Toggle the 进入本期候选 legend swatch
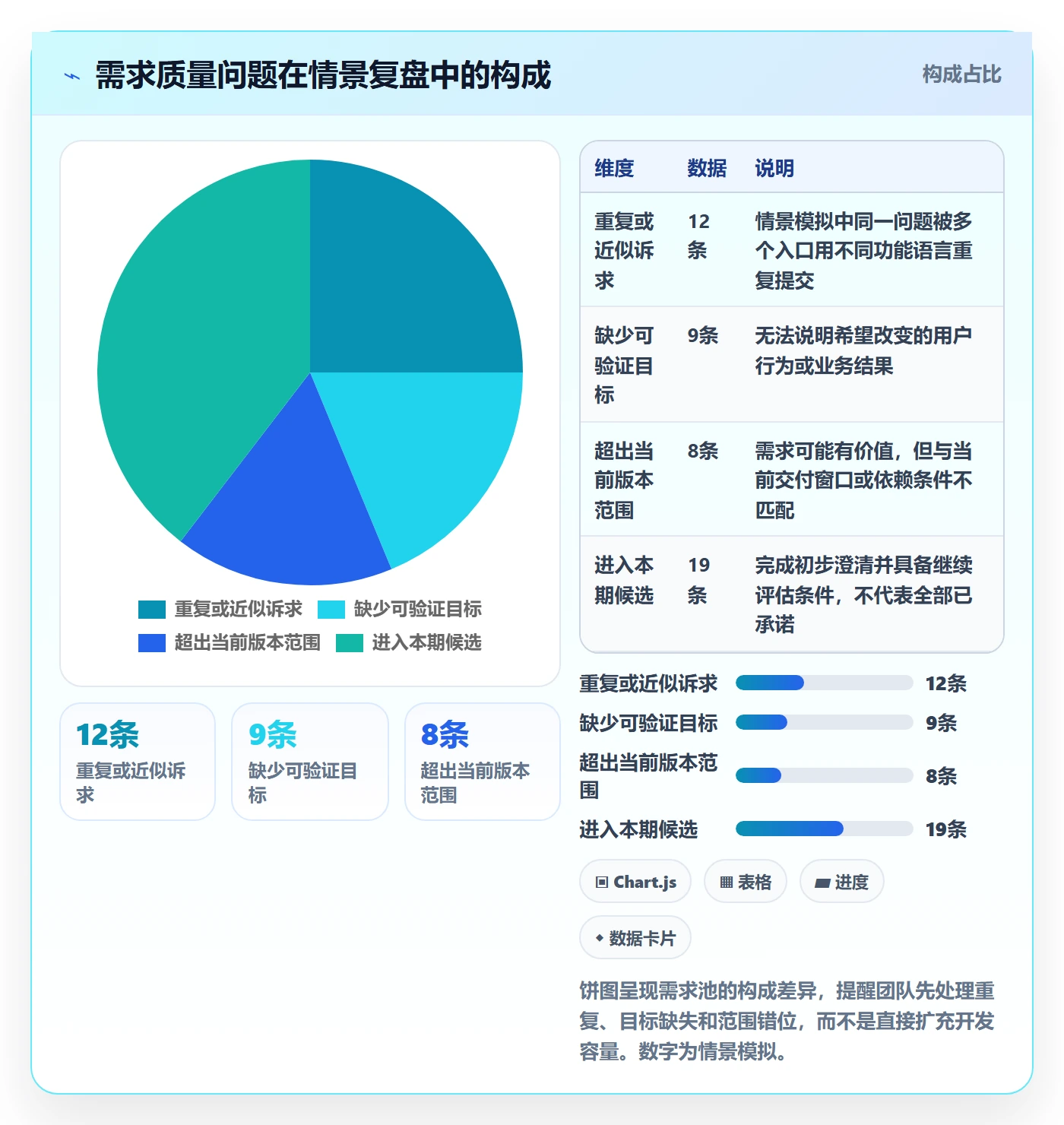Screen dimensions: 1064x1125 point(350,643)
